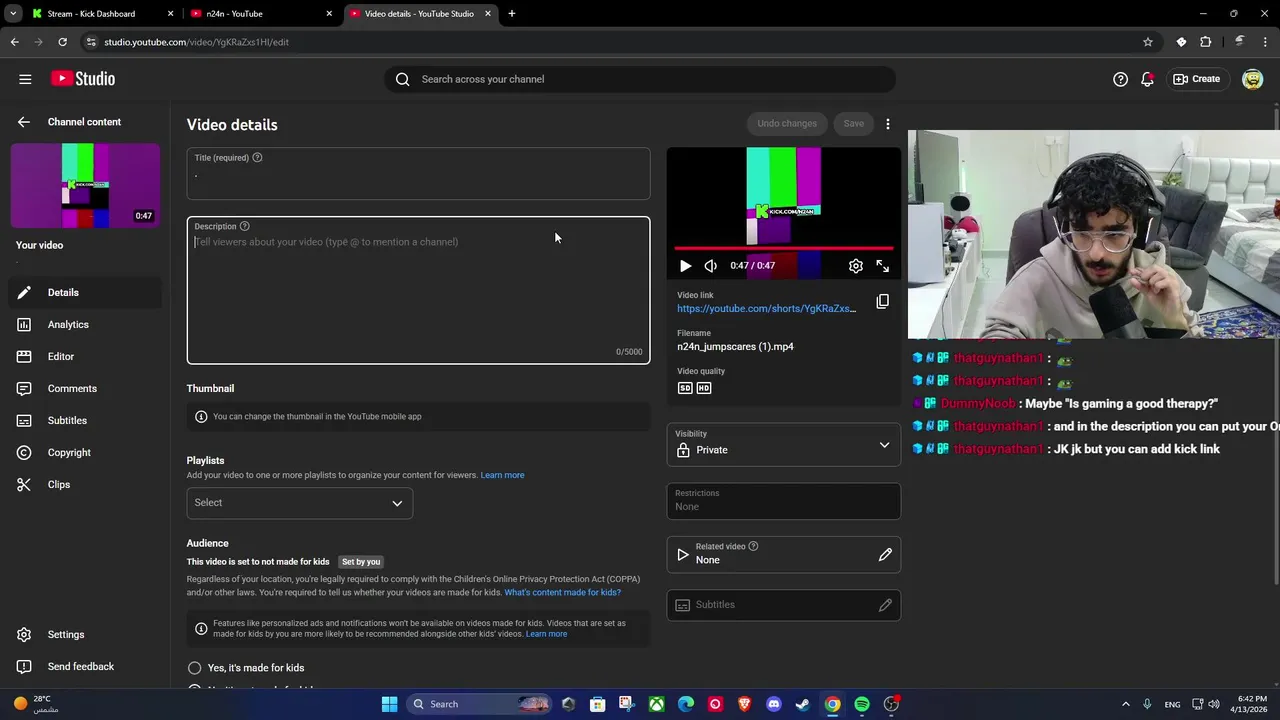Reload the page
Screen dimensions: 1280x720
pyautogui.click(x=62, y=42)
